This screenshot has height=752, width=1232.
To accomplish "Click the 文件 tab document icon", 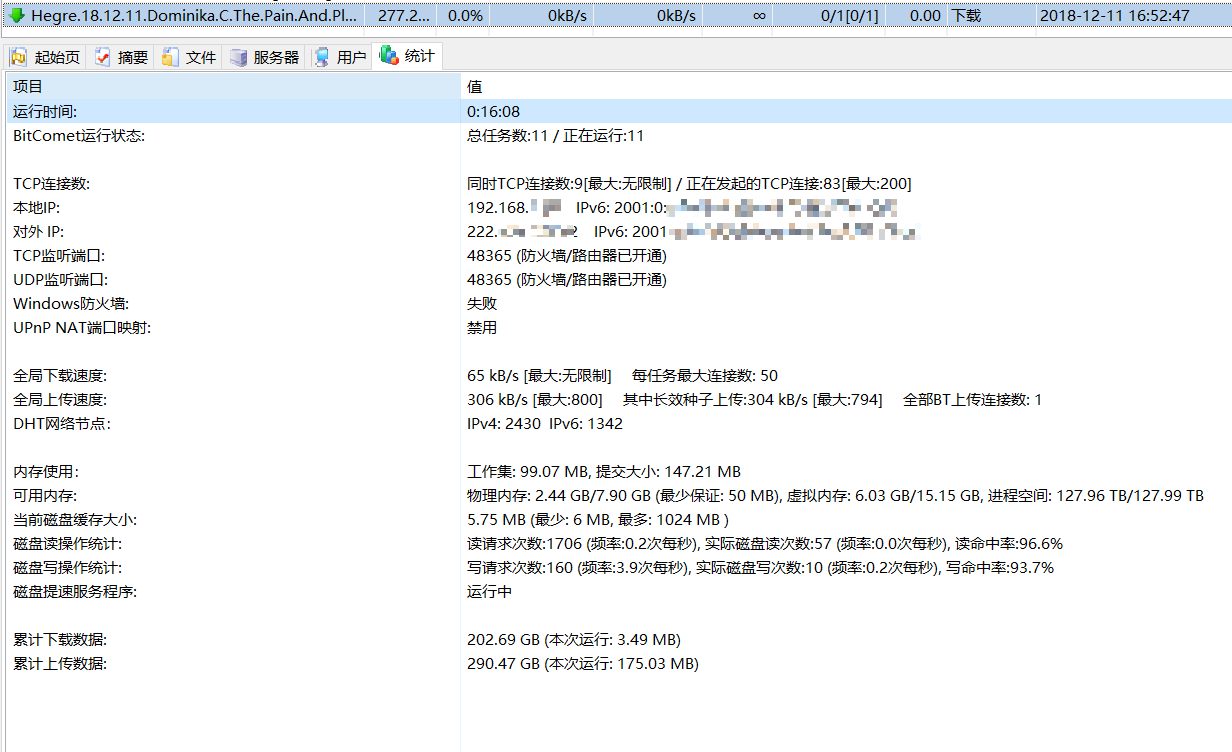I will point(171,57).
